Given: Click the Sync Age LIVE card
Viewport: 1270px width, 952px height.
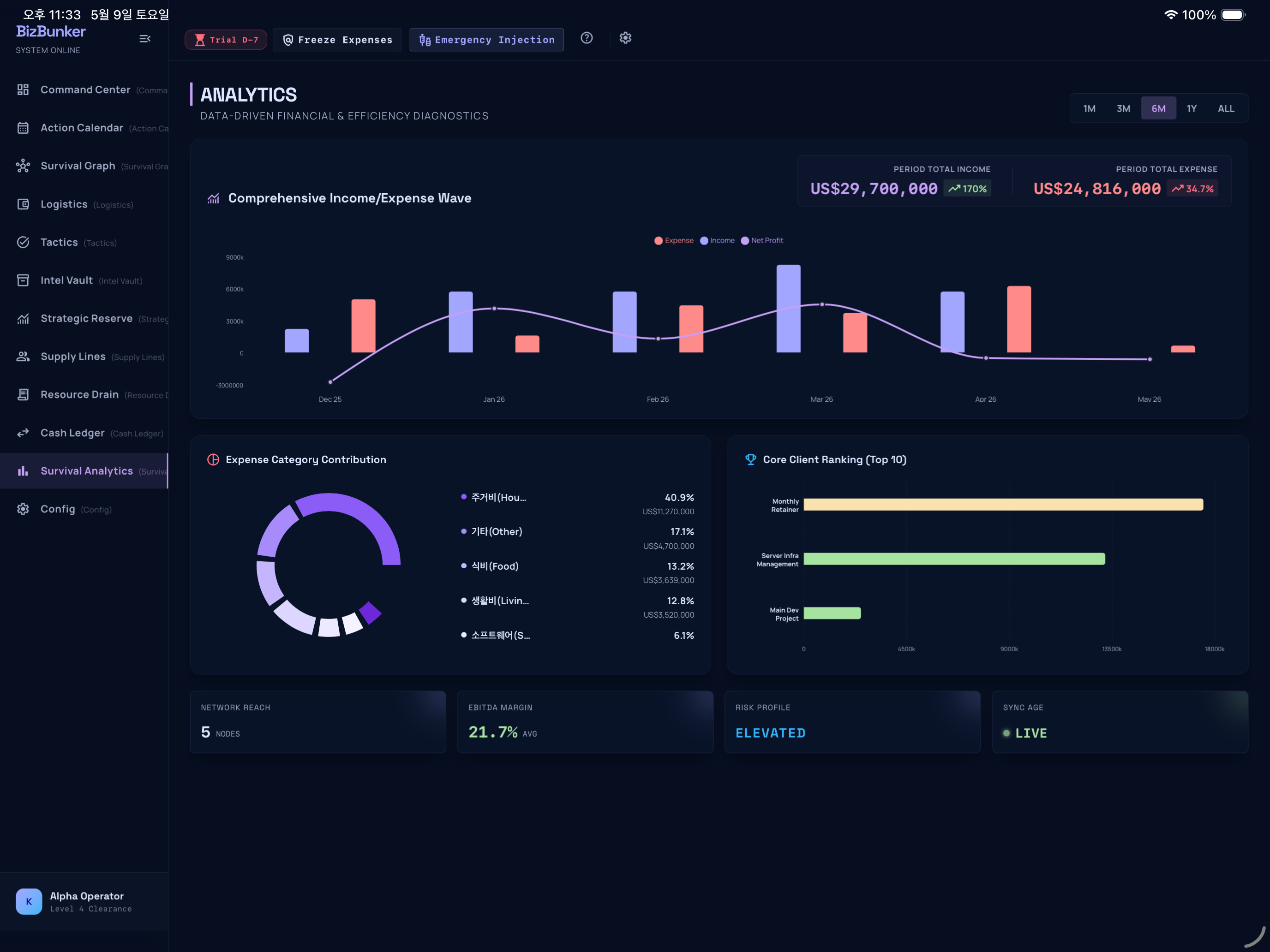Looking at the screenshot, I should pos(1120,722).
